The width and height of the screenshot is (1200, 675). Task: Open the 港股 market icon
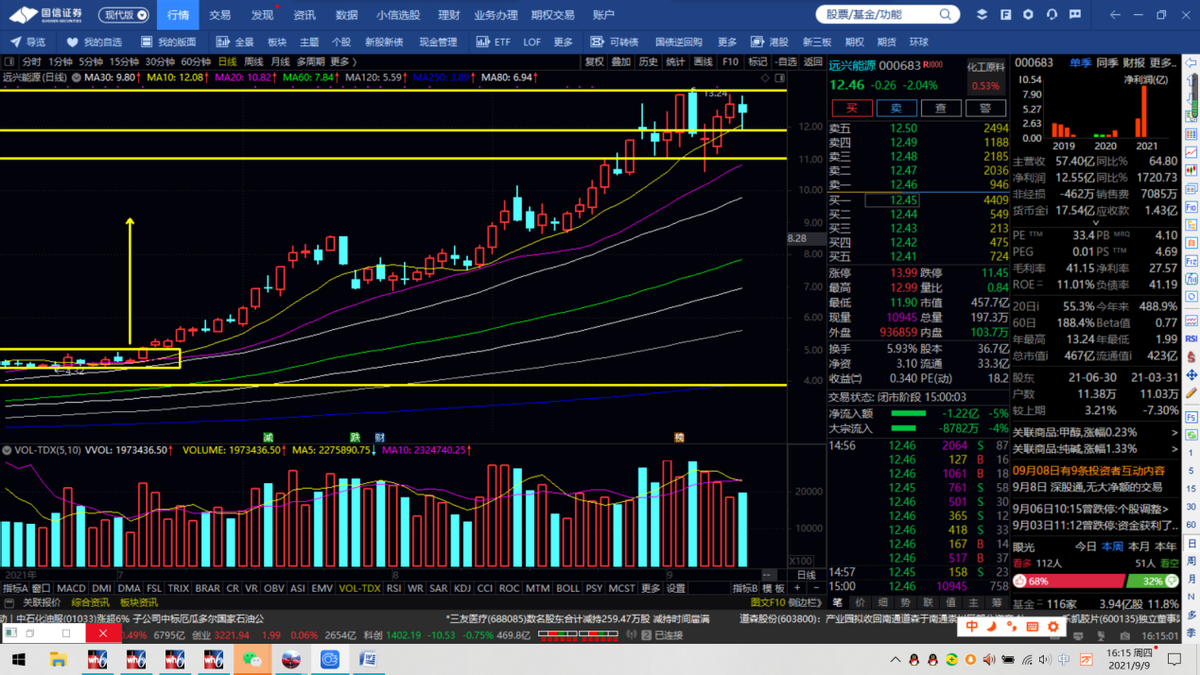[x=758, y=42]
